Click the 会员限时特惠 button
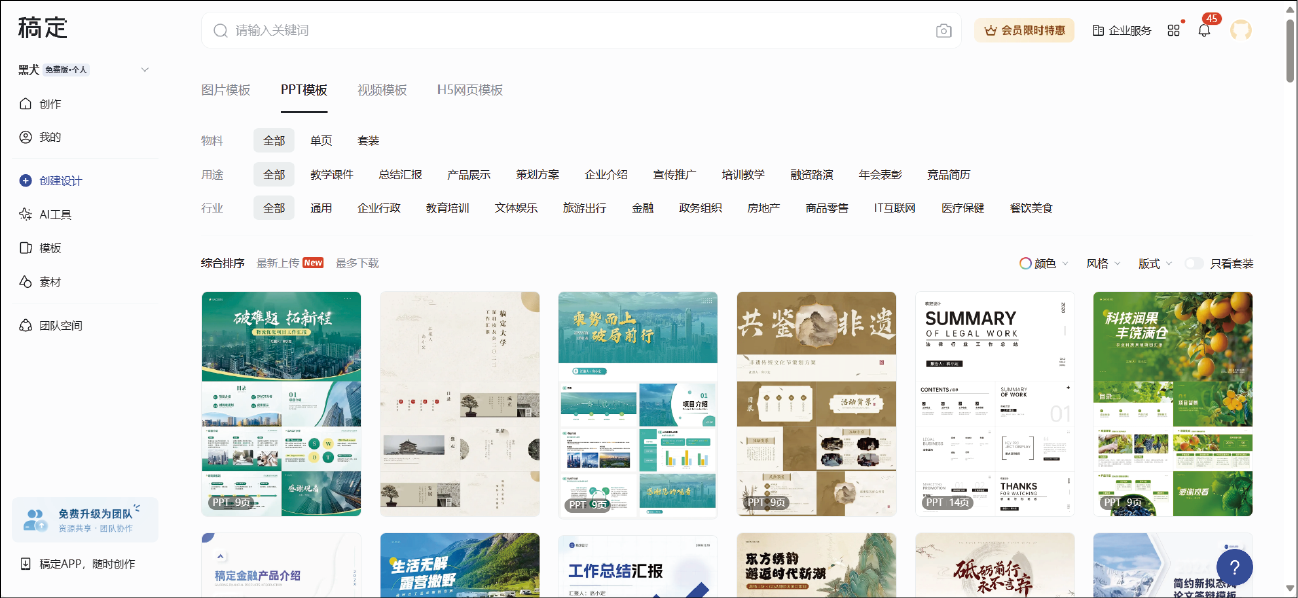Image resolution: width=1298 pixels, height=598 pixels. [1024, 31]
